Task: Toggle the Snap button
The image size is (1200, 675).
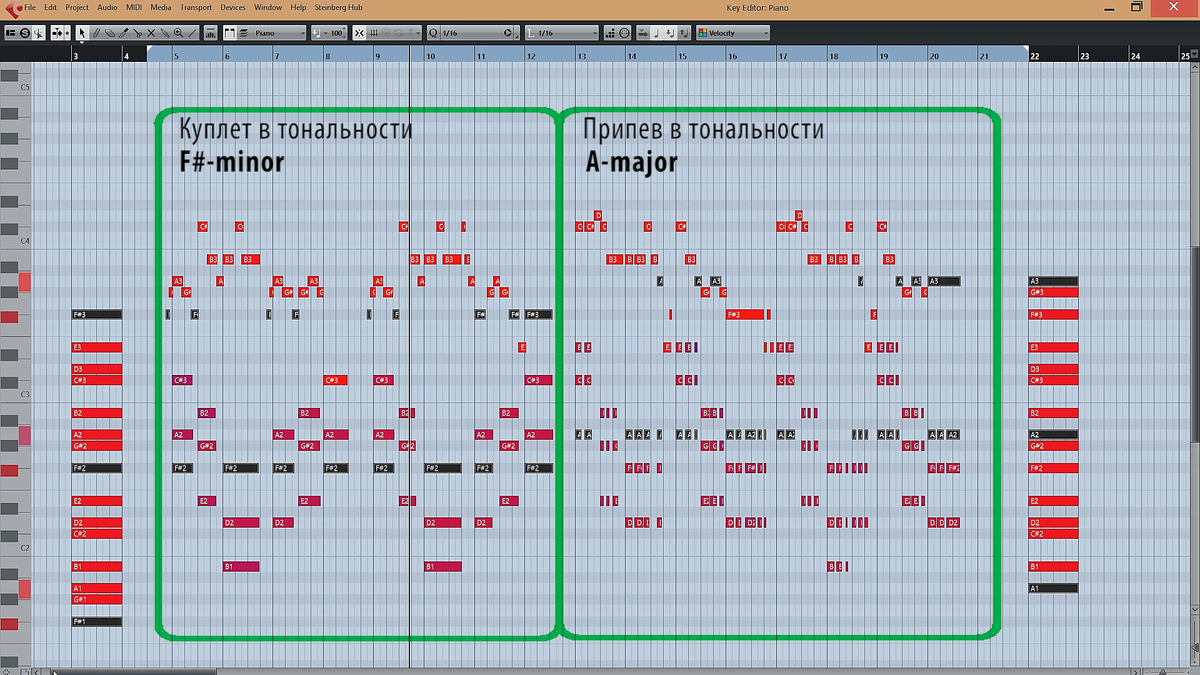Action: point(359,33)
